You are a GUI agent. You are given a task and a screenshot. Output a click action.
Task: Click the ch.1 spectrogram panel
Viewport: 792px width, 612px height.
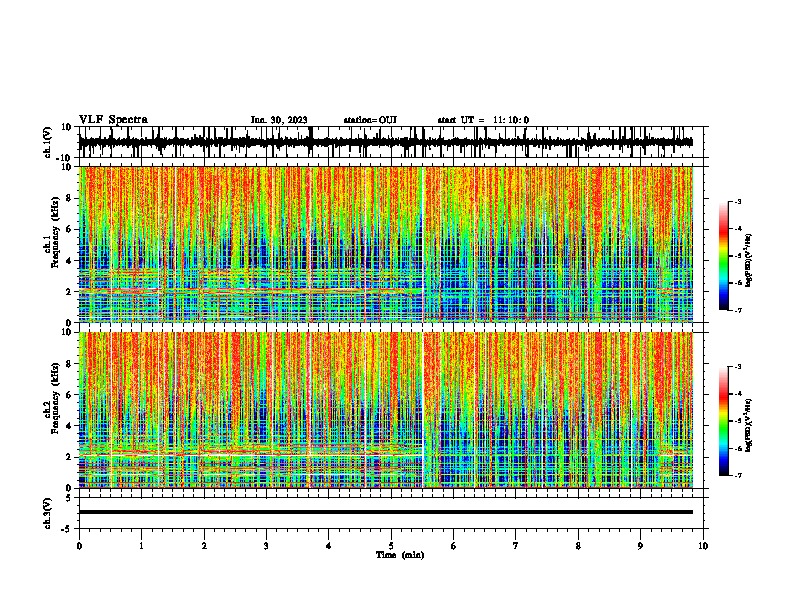click(386, 244)
